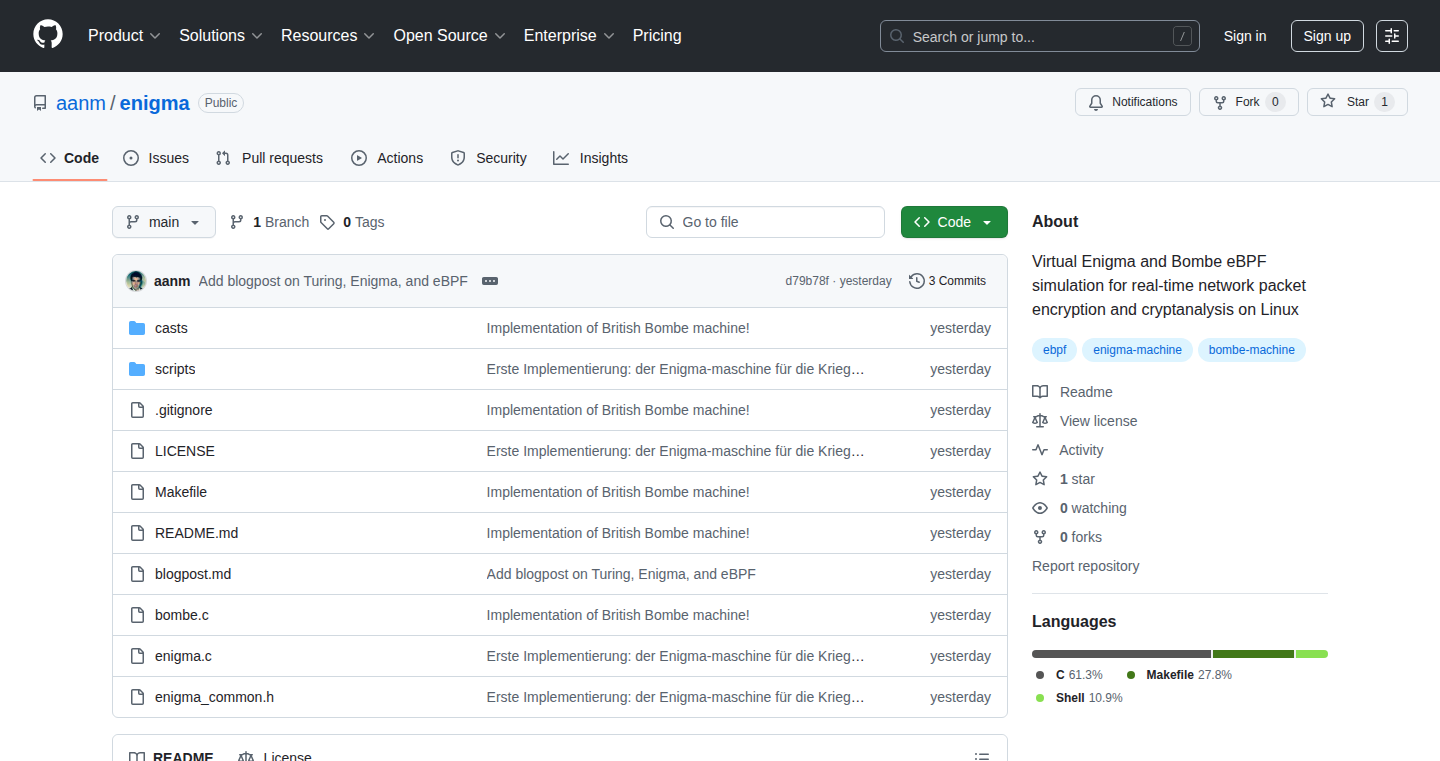The width and height of the screenshot is (1440, 761).
Task: Click the enigma-machine topic tag
Action: (1137, 350)
